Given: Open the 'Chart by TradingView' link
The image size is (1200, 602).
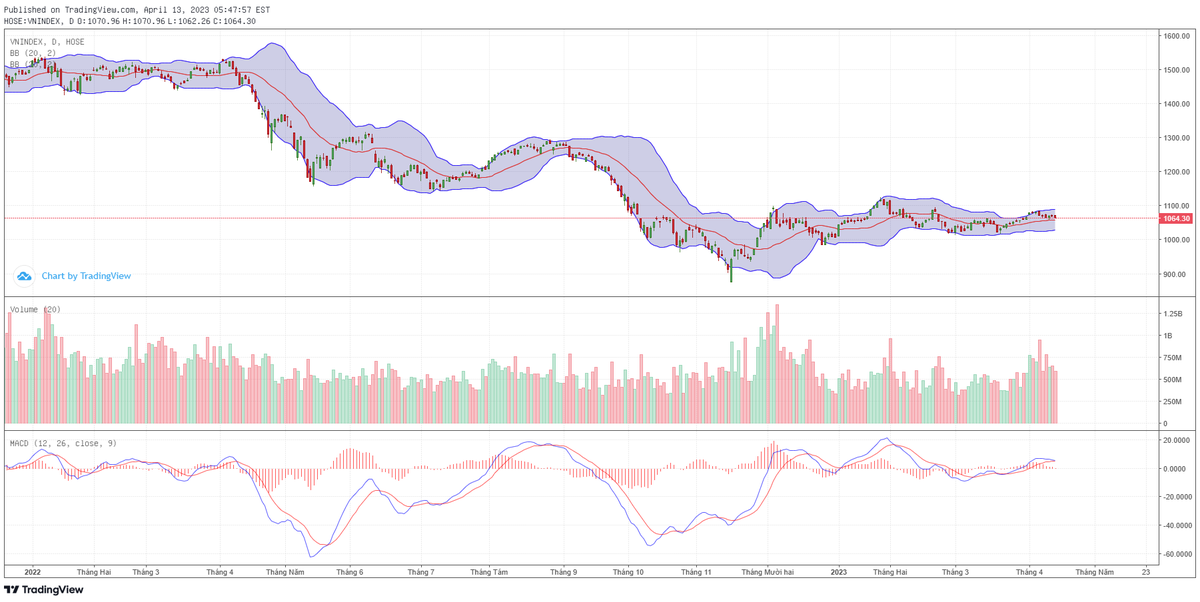Looking at the screenshot, I should (86, 276).
